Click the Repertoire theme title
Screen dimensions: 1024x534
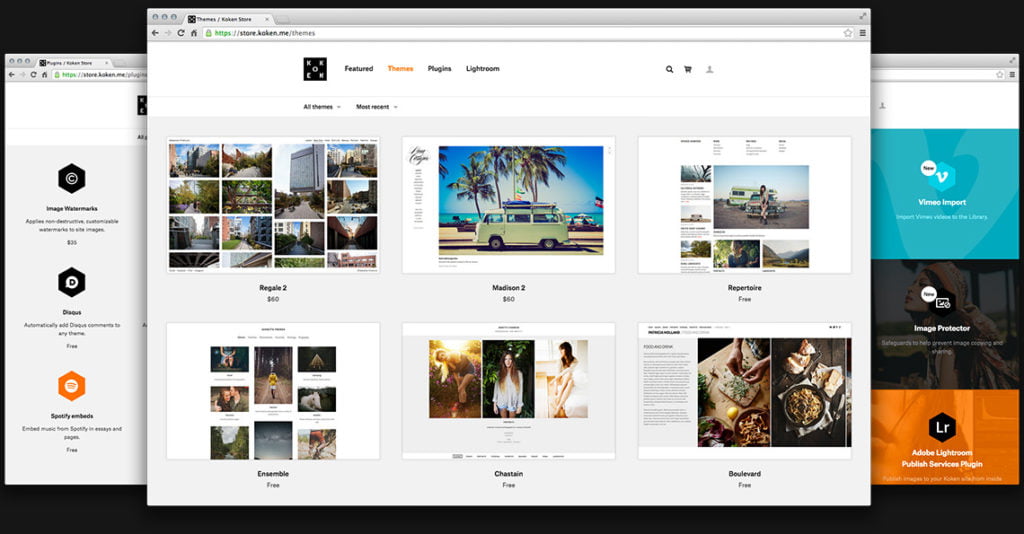tap(744, 288)
